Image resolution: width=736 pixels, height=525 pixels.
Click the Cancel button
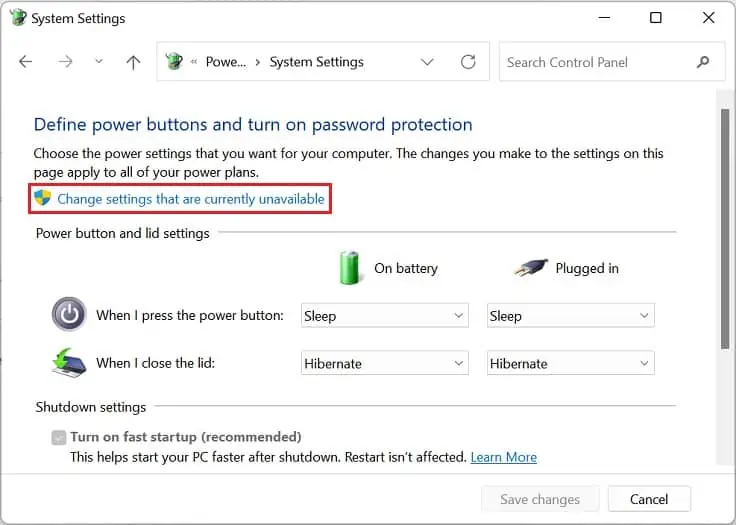click(x=648, y=499)
